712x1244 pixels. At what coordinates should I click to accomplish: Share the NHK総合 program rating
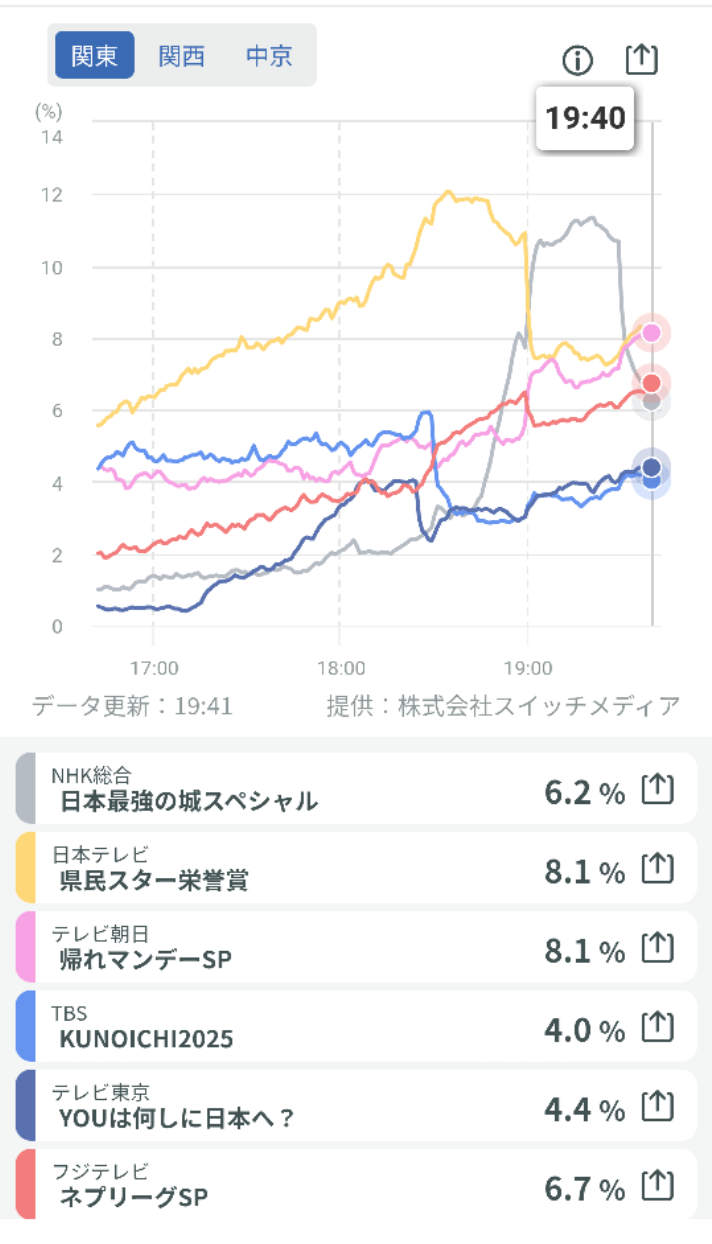657,791
